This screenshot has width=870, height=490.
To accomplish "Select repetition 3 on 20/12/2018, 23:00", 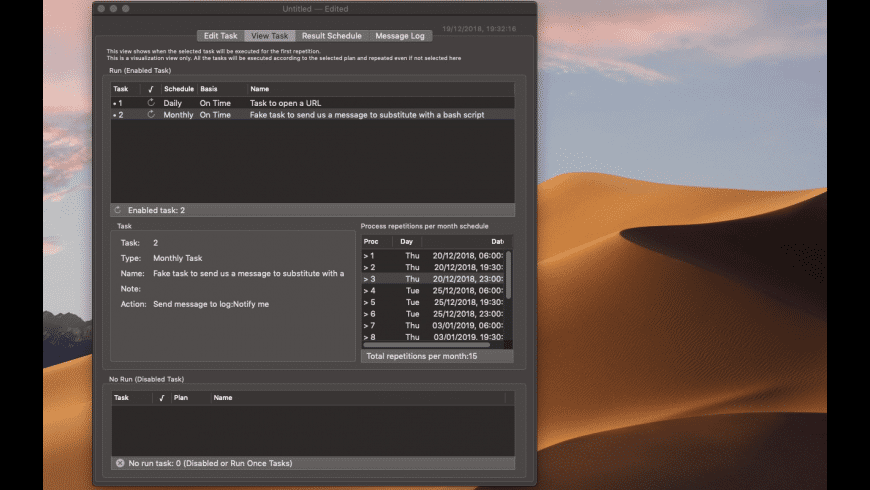I will 433,279.
